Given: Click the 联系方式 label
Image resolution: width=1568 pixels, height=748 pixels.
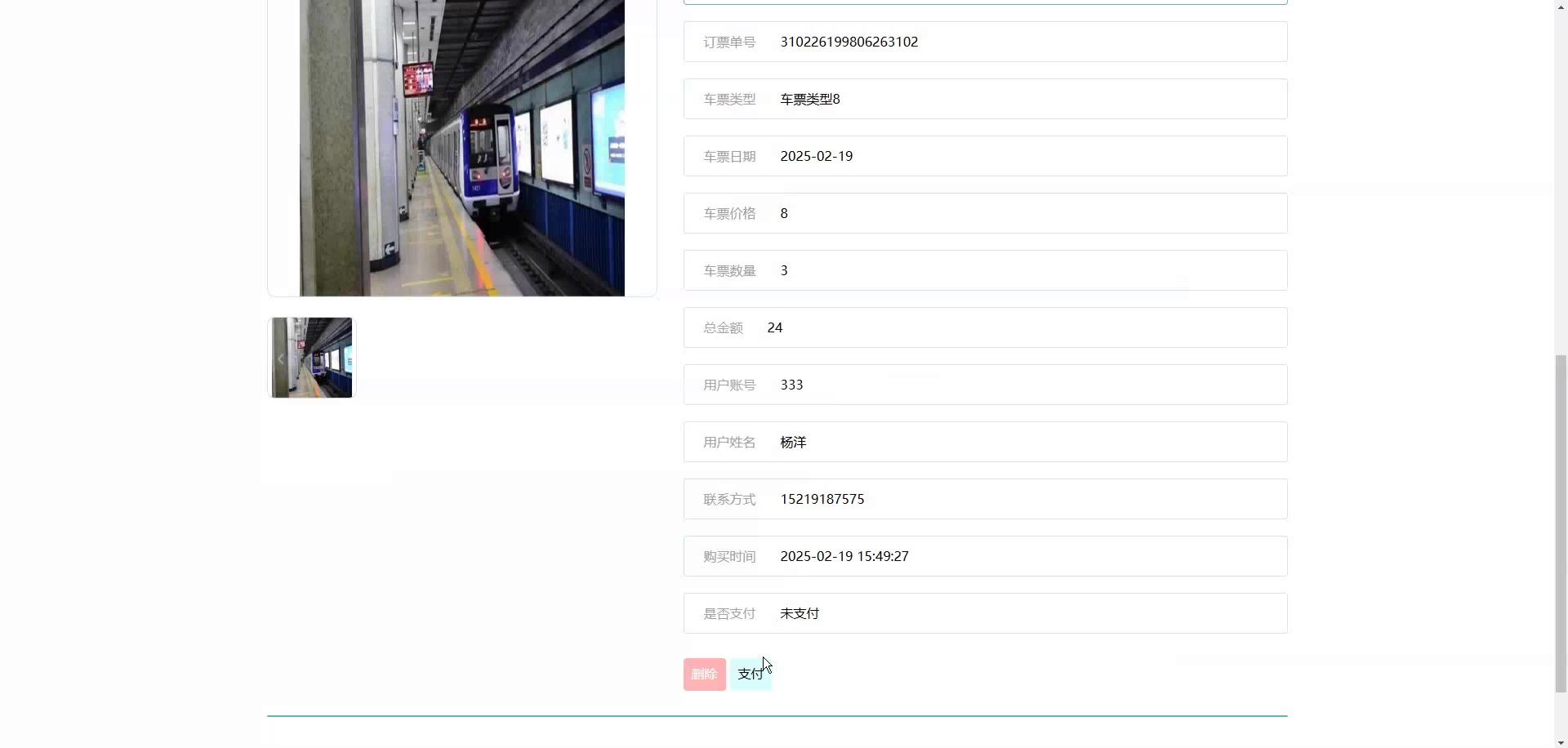Looking at the screenshot, I should 729,499.
